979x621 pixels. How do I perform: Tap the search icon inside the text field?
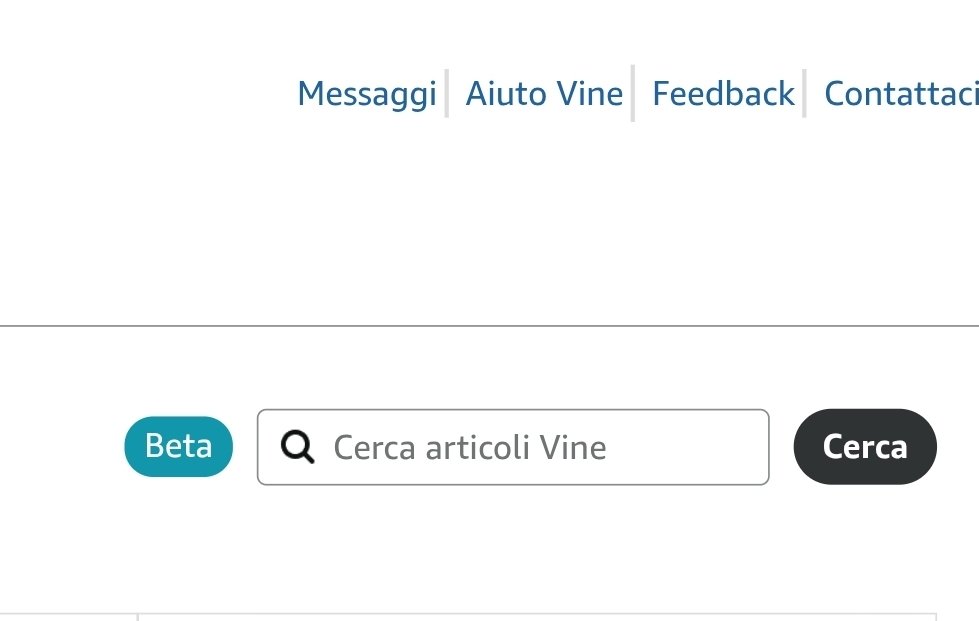pyautogui.click(x=298, y=447)
